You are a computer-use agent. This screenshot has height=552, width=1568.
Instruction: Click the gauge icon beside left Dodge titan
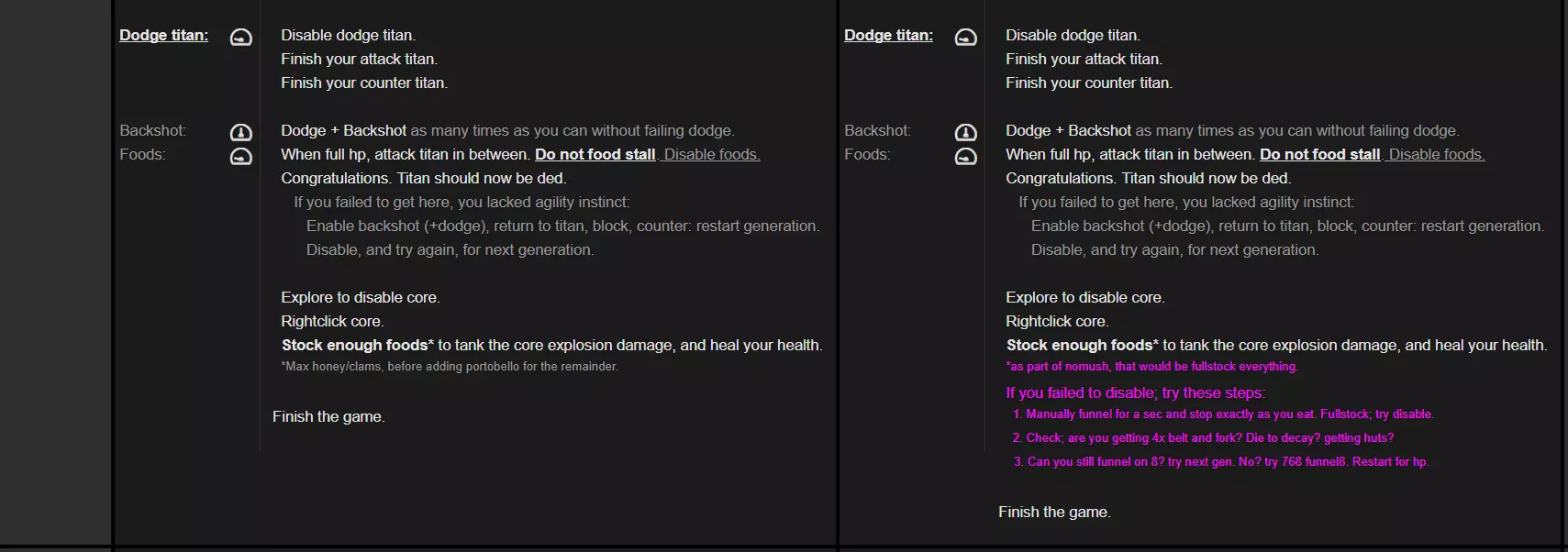coord(240,38)
